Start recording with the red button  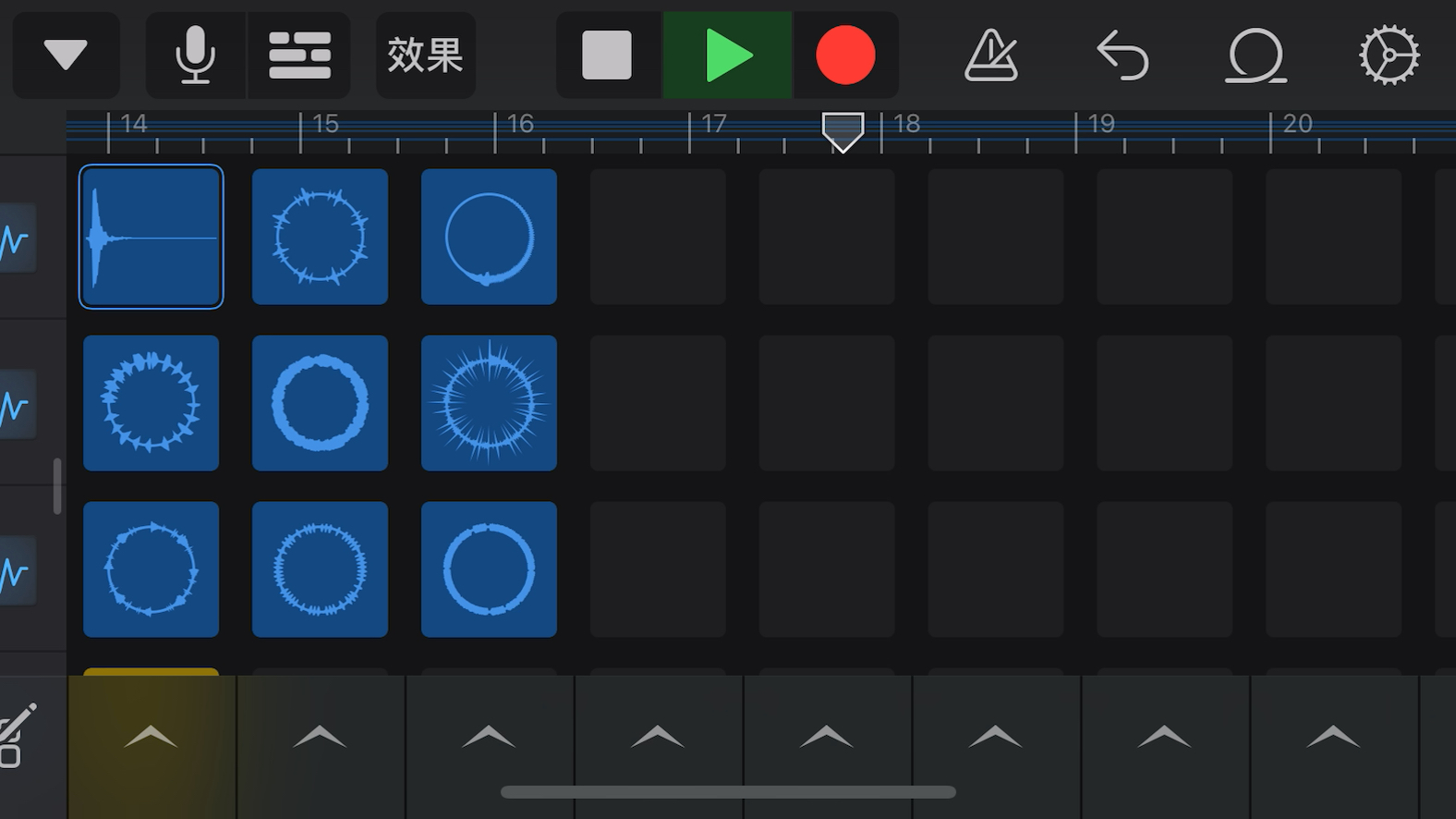tap(845, 55)
